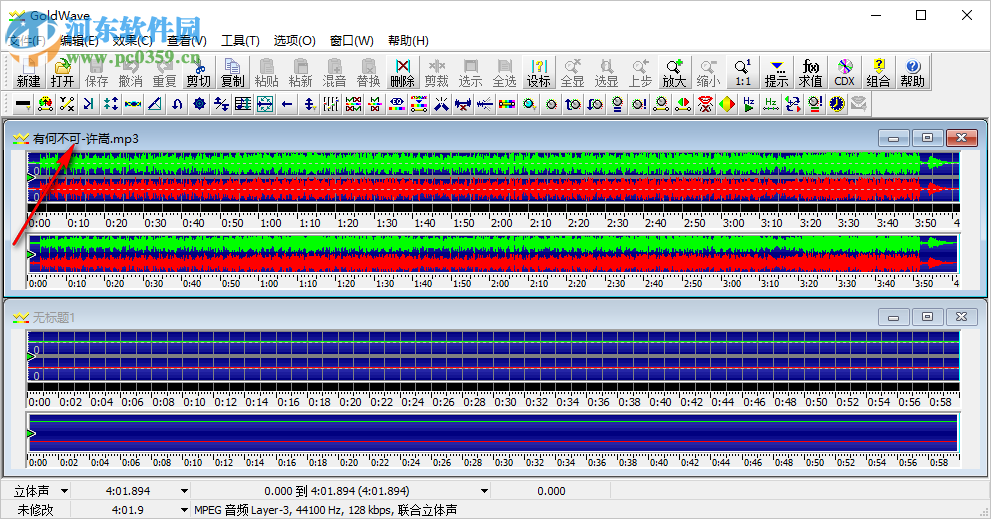Click the 2:00 mark on mp3 timeline
991x519 pixels.
pos(502,223)
